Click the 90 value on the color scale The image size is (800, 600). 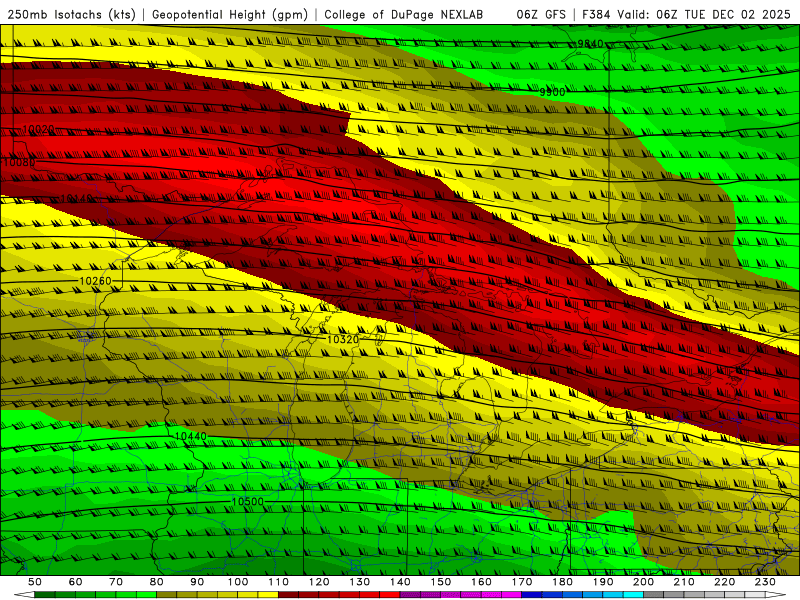tap(197, 582)
